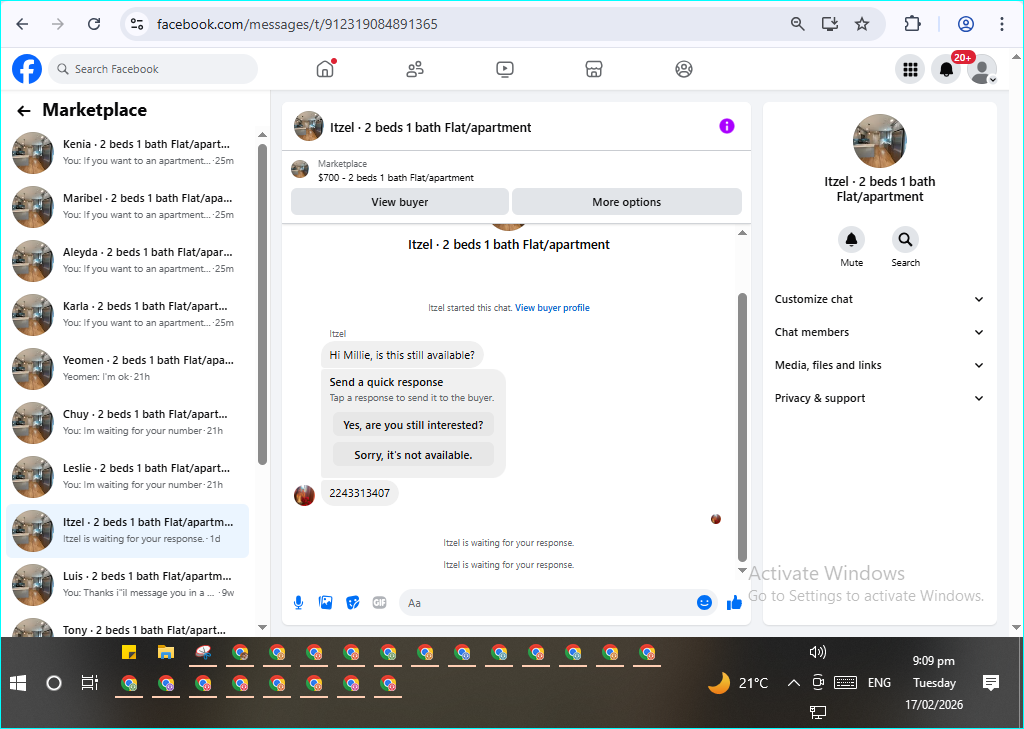Click the back arrow beside Marketplace heading
The height and width of the screenshot is (729, 1024).
click(24, 111)
